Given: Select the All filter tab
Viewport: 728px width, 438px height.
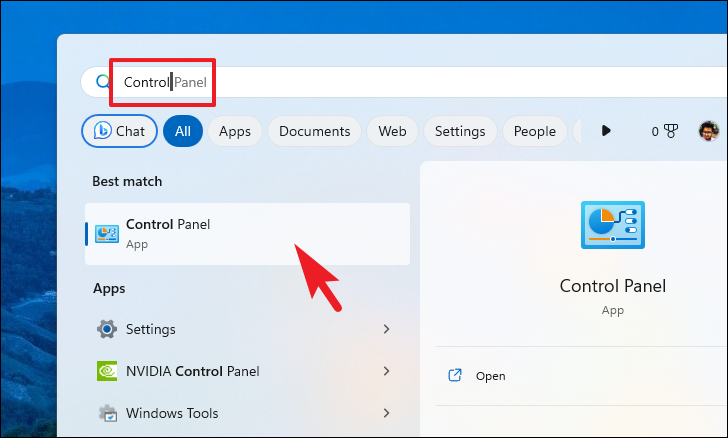Looking at the screenshot, I should [x=182, y=131].
